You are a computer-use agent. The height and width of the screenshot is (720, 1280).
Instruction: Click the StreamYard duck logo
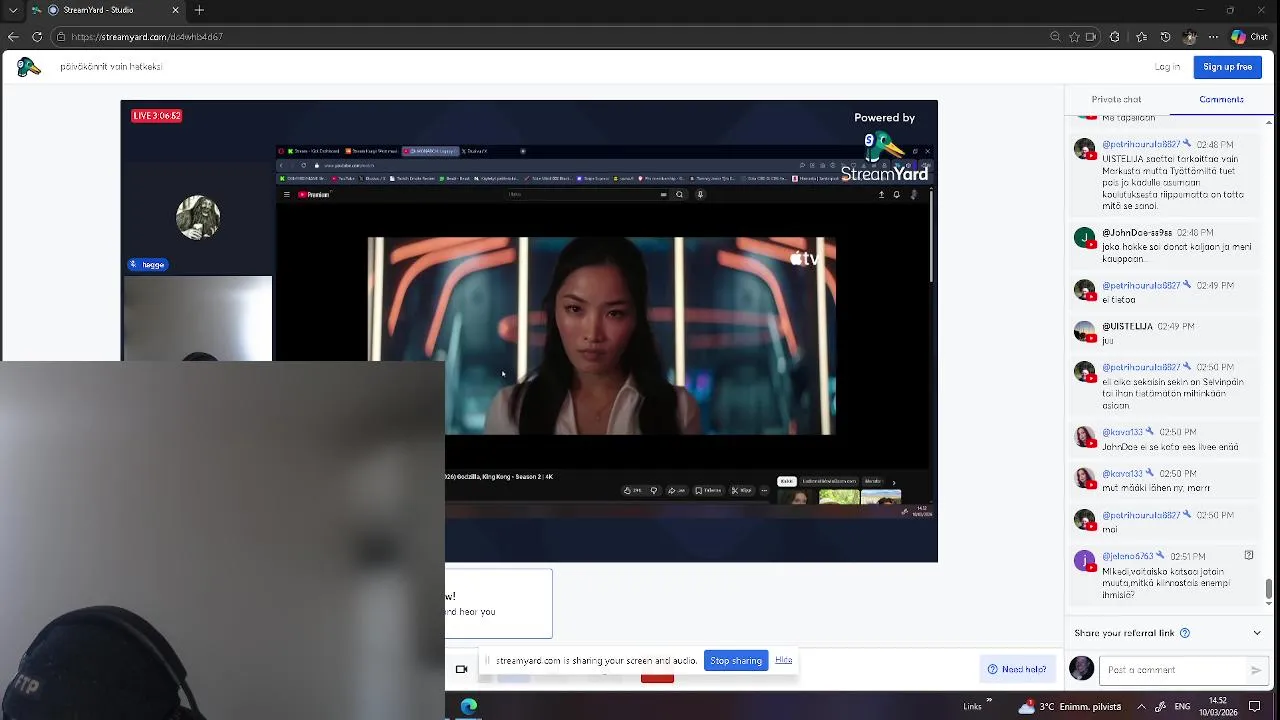28,67
